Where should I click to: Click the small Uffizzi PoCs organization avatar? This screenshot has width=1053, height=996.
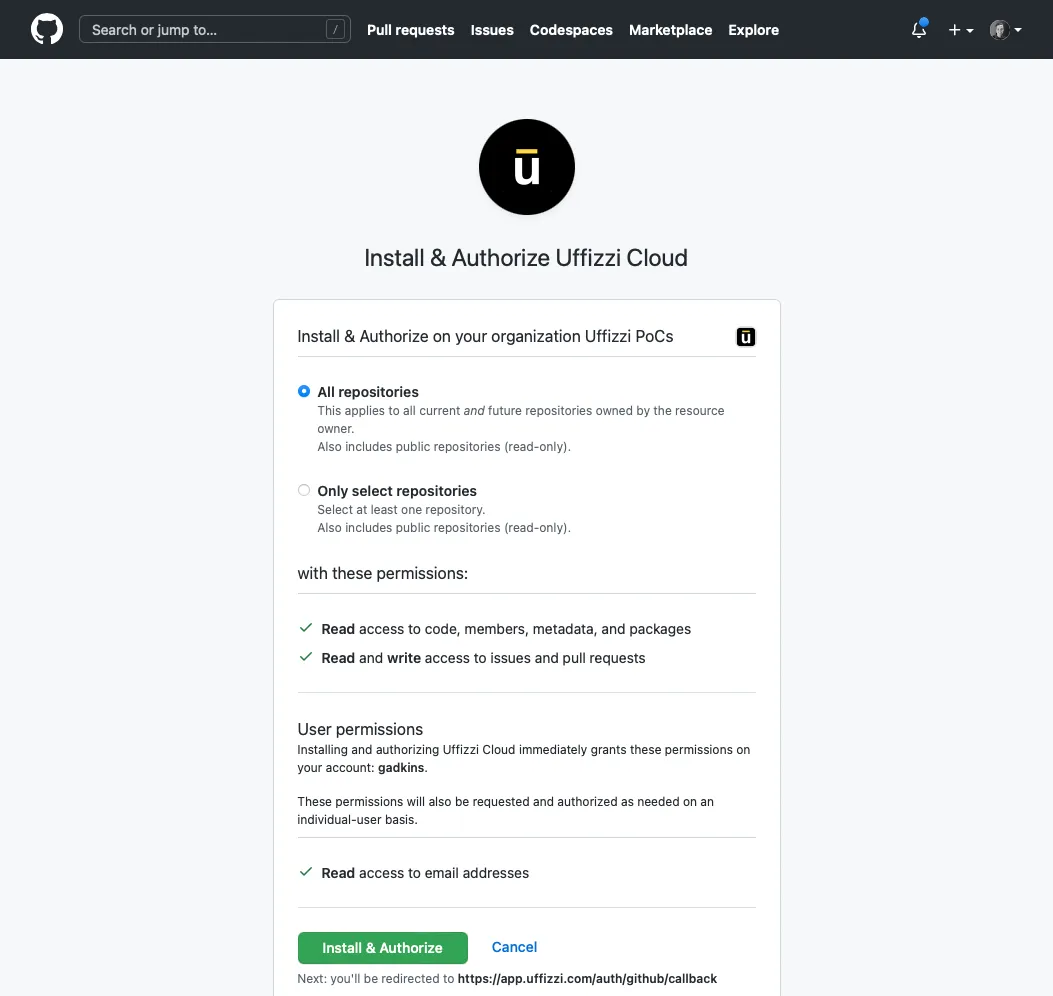(745, 337)
